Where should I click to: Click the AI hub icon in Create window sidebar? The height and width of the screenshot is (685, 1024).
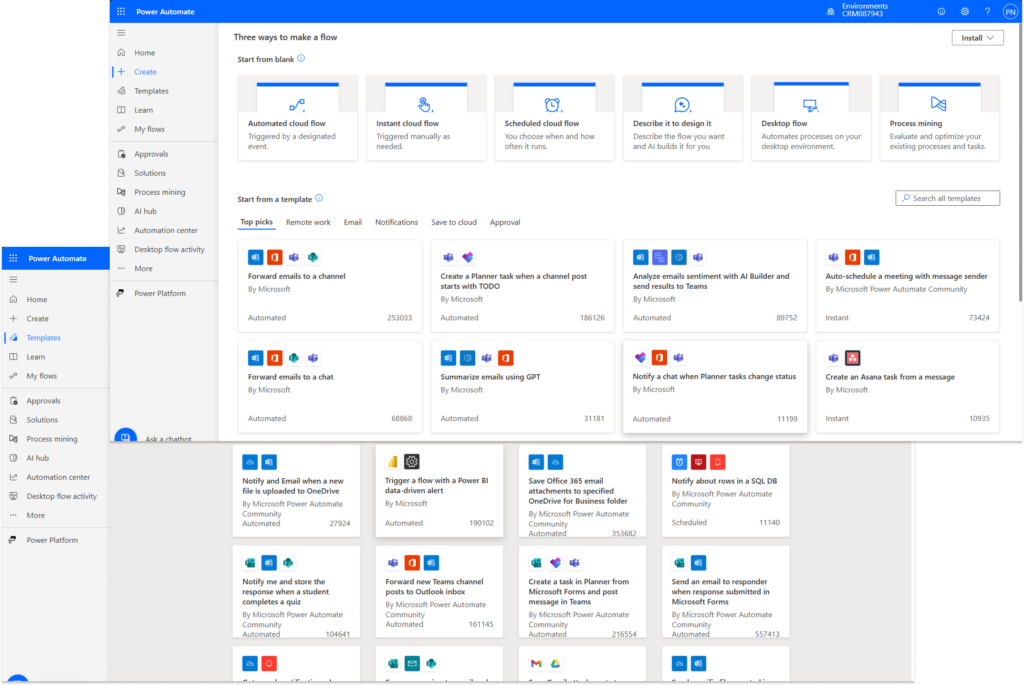pyautogui.click(x=121, y=212)
